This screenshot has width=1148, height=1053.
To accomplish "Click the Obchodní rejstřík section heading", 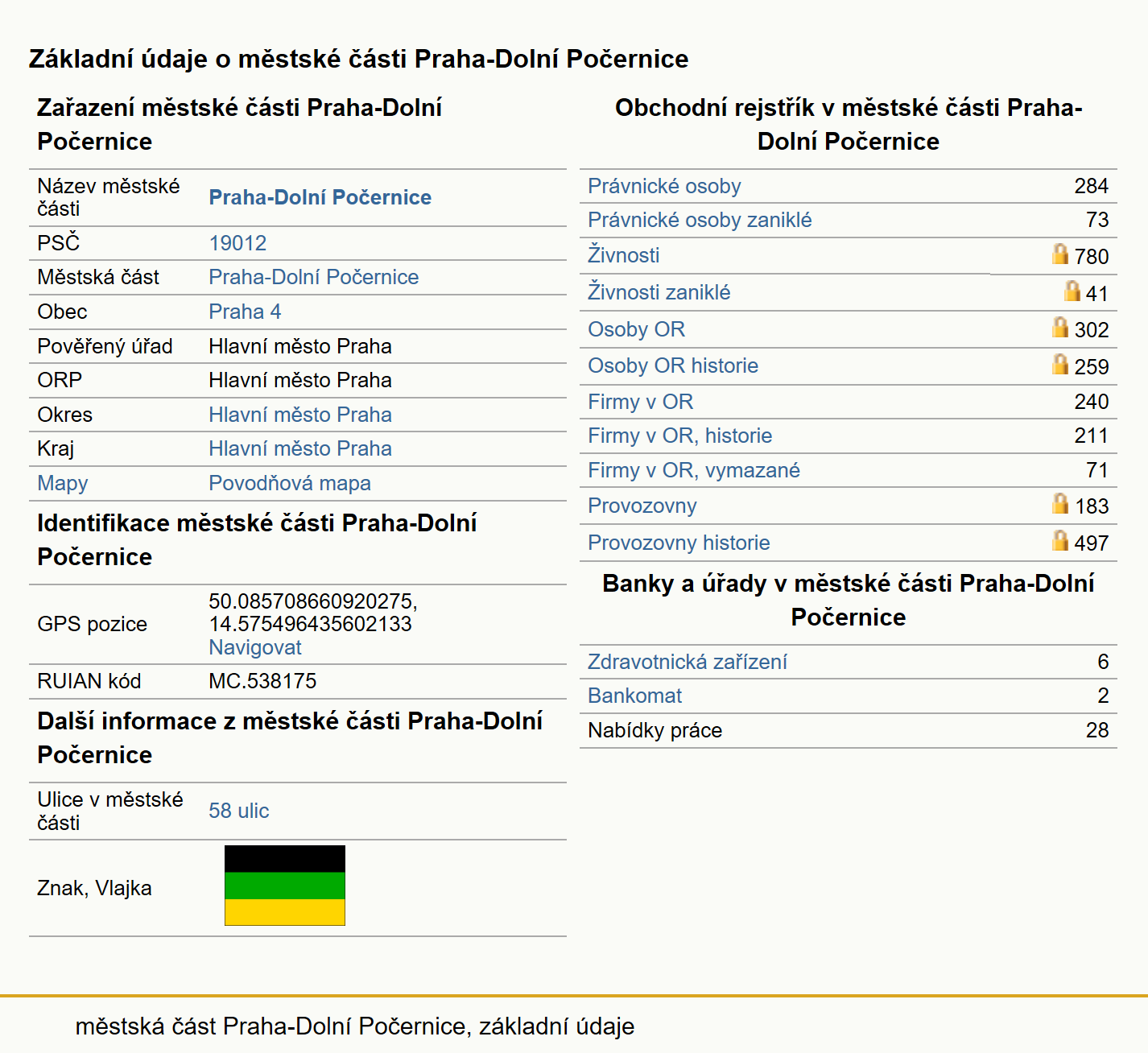I will pos(849,124).
